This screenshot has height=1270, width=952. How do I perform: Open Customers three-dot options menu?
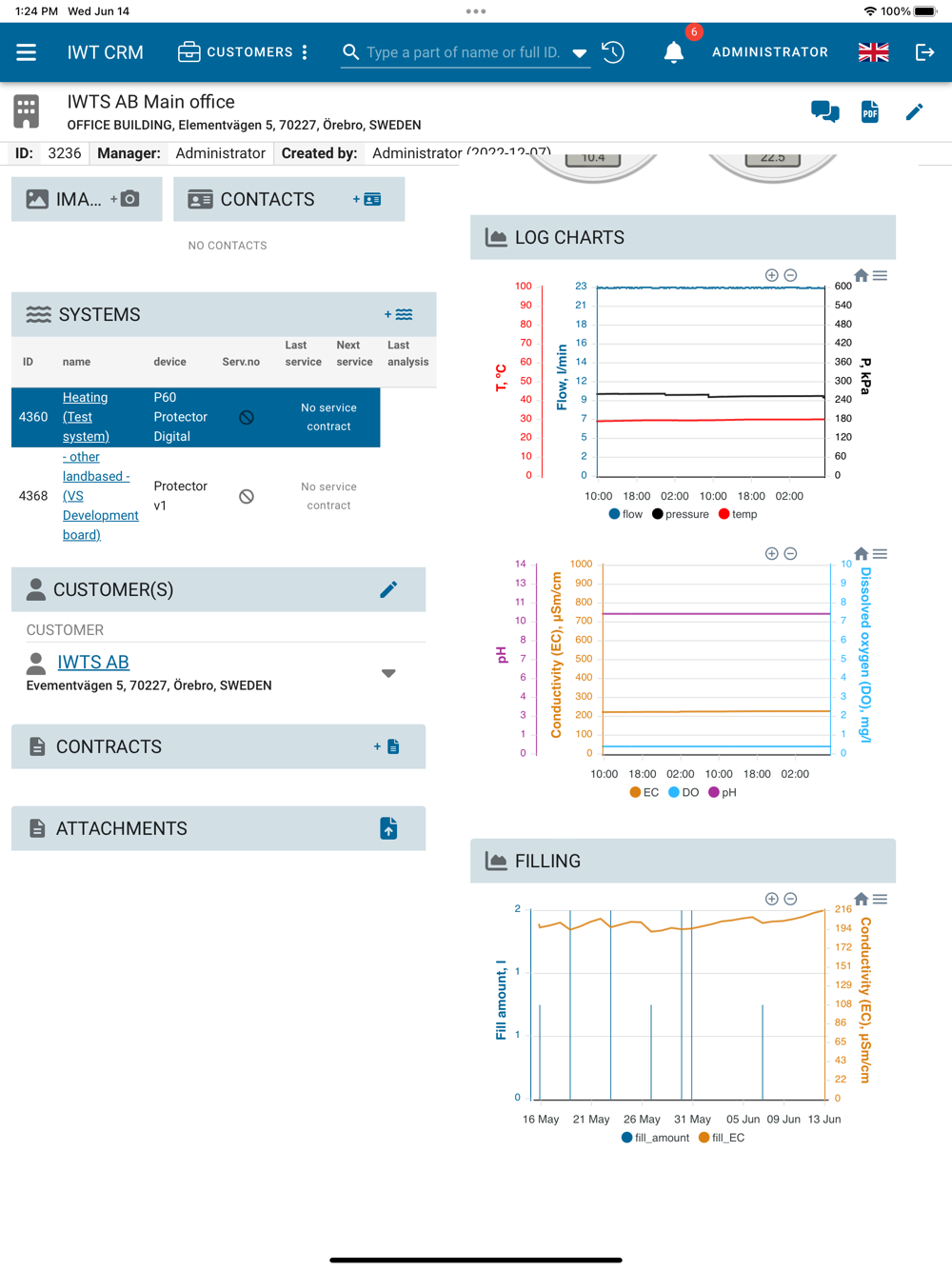click(x=305, y=52)
